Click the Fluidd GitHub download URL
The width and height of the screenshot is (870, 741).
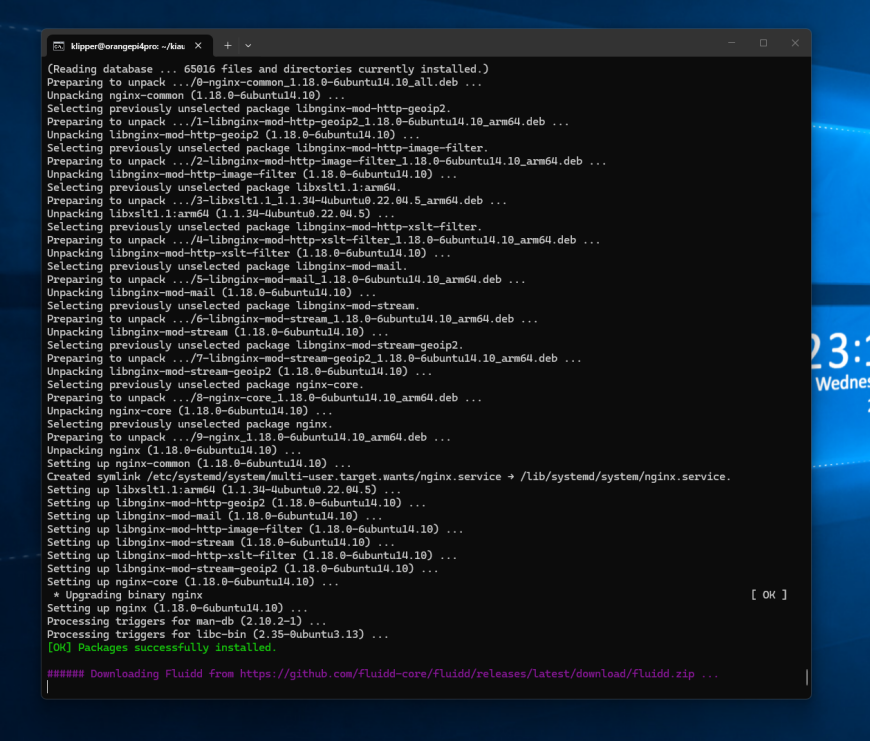(467, 674)
